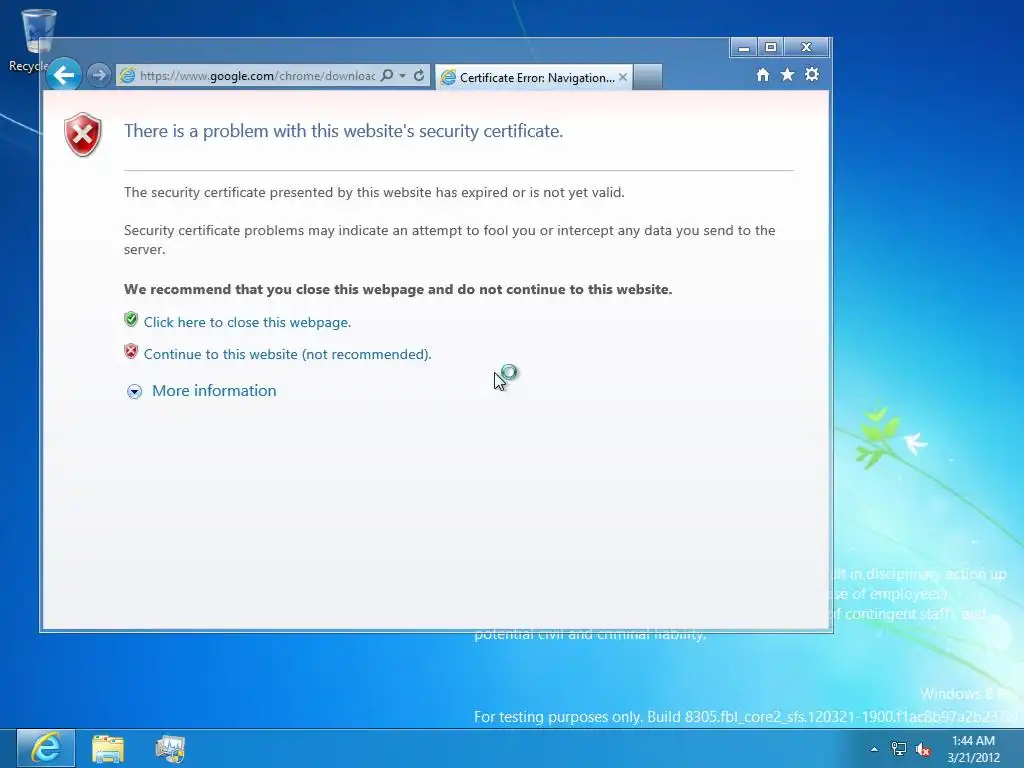Click the red shield icon beside Continue link
The width and height of the screenshot is (1024, 768).
[131, 351]
